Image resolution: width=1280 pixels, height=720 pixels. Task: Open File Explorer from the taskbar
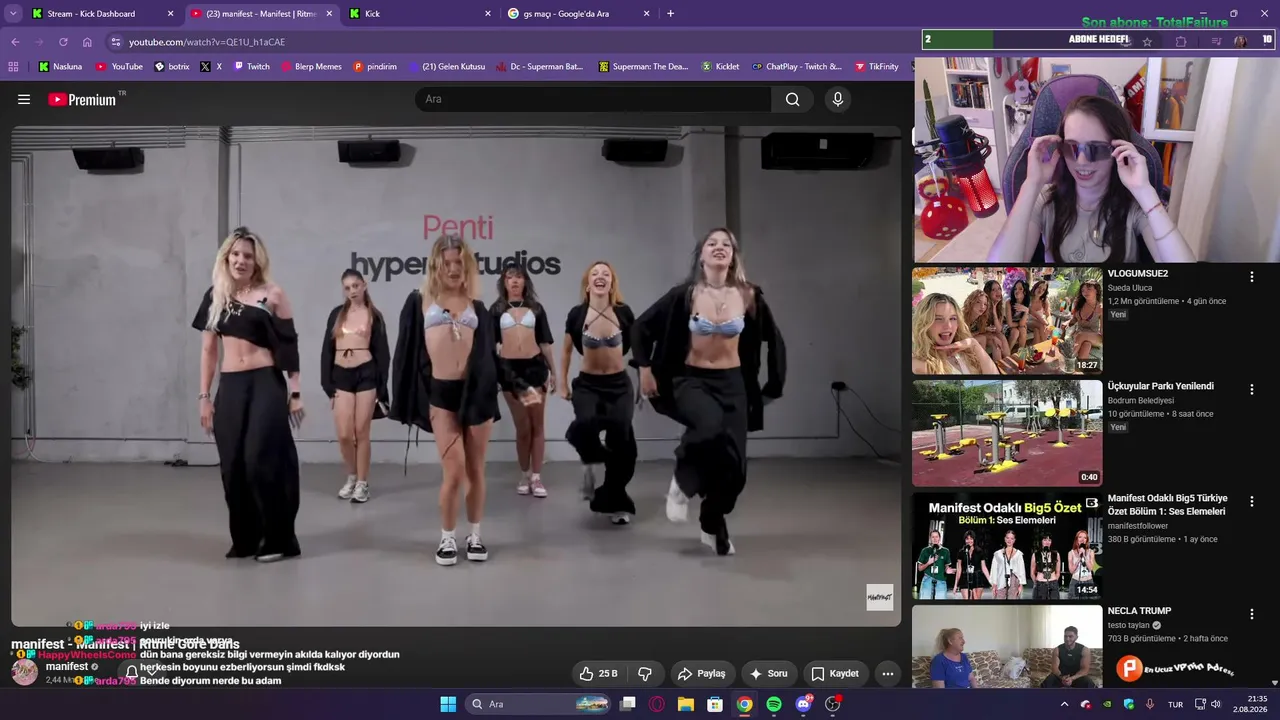(x=686, y=704)
